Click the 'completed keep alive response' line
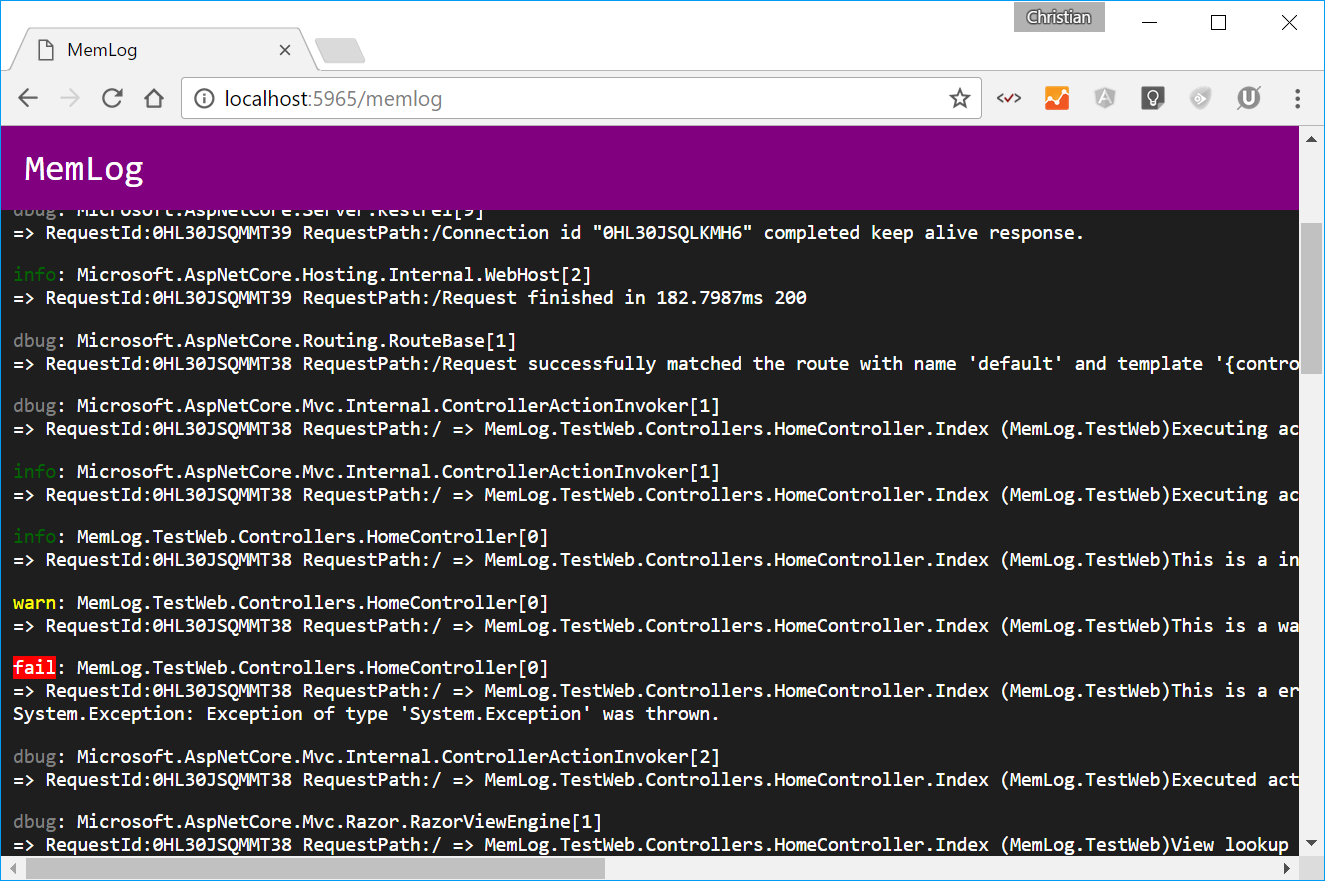The width and height of the screenshot is (1325, 881). pyautogui.click(x=549, y=233)
